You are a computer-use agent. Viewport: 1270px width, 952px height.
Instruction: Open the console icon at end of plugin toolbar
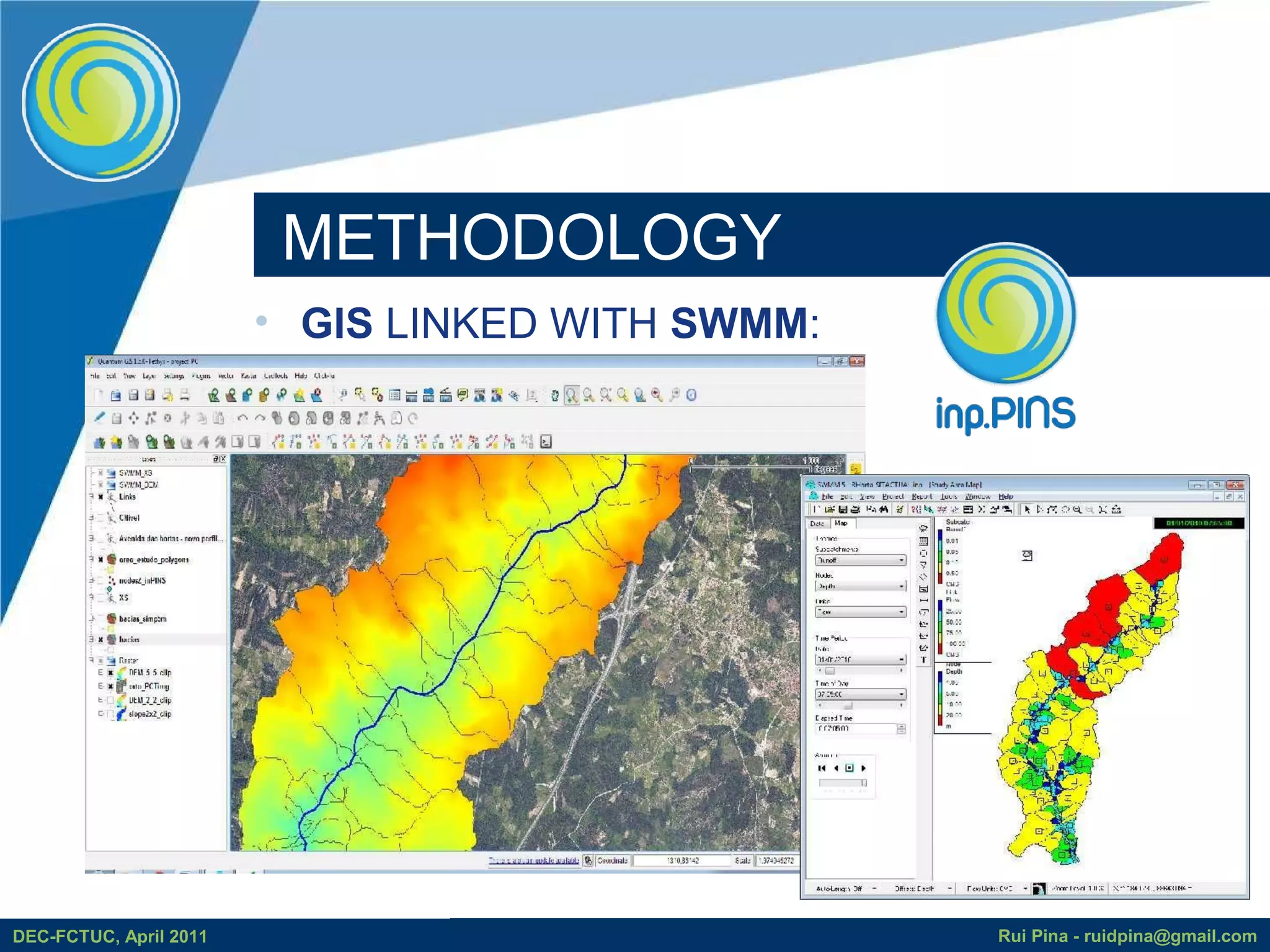546,442
